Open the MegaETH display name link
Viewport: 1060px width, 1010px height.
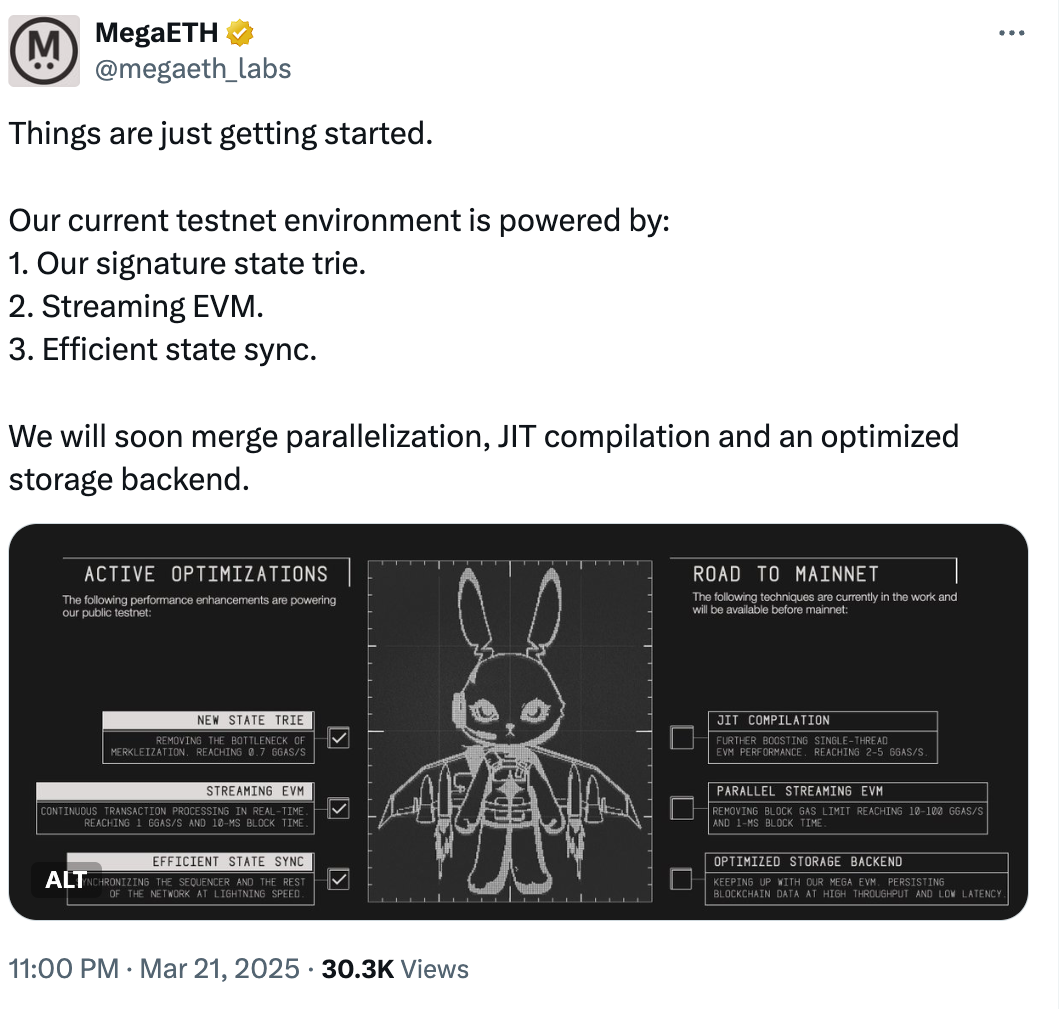tap(156, 34)
